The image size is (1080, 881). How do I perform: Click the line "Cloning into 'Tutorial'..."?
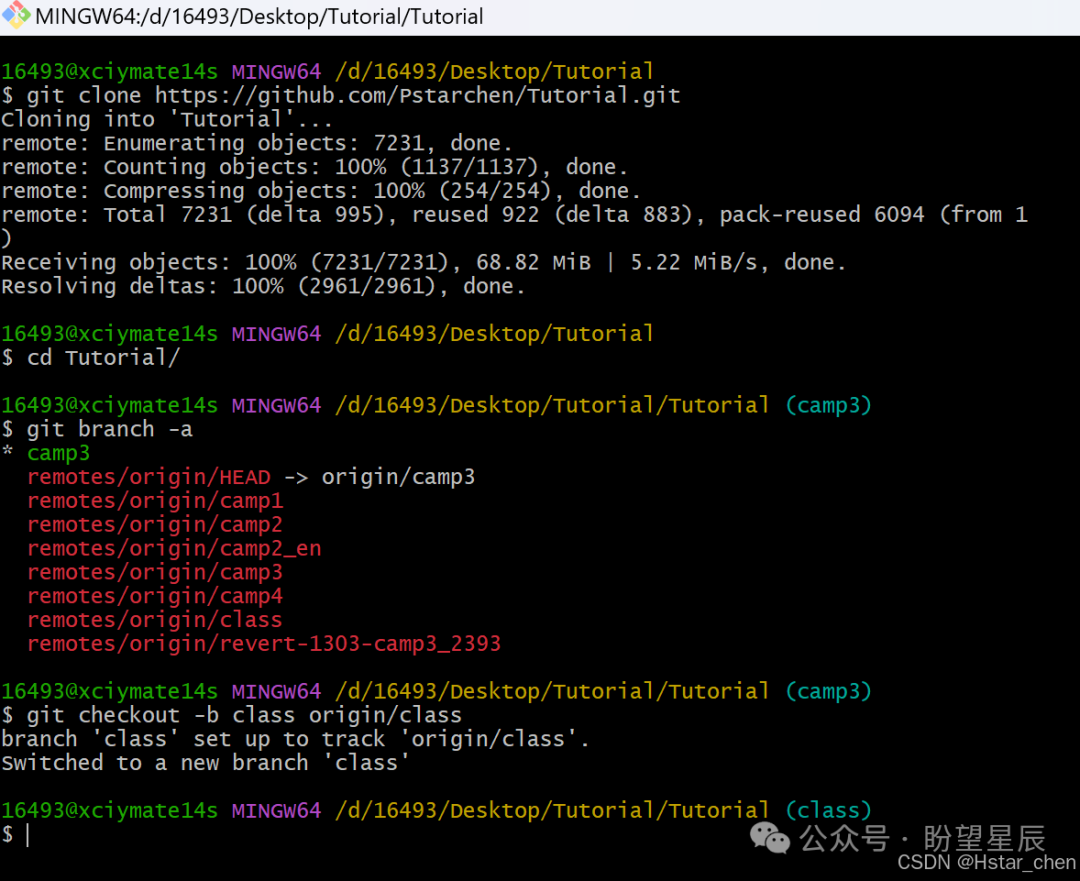[x=167, y=120]
